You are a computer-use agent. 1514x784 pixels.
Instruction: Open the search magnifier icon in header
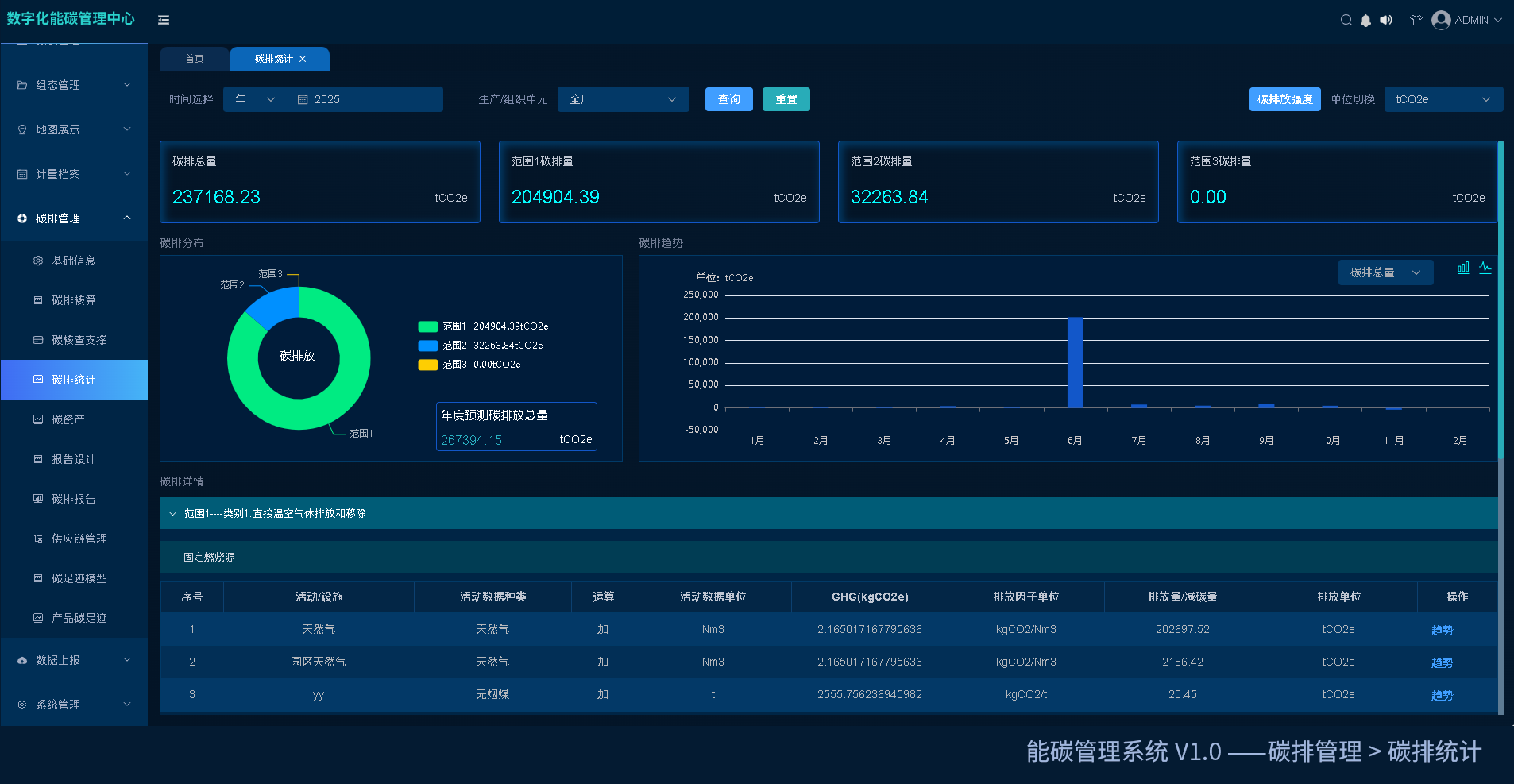tap(1346, 20)
